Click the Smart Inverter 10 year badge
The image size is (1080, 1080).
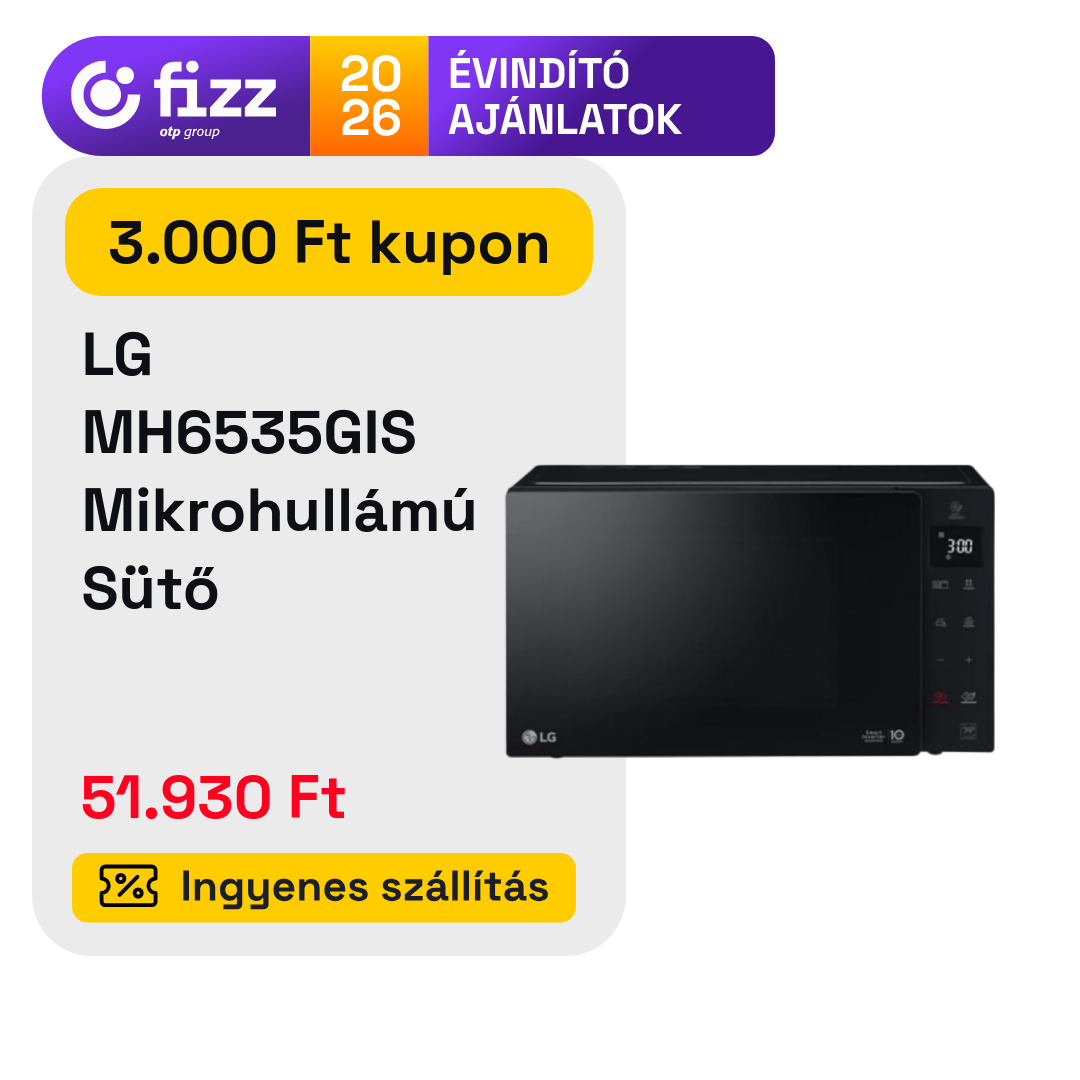click(x=884, y=736)
